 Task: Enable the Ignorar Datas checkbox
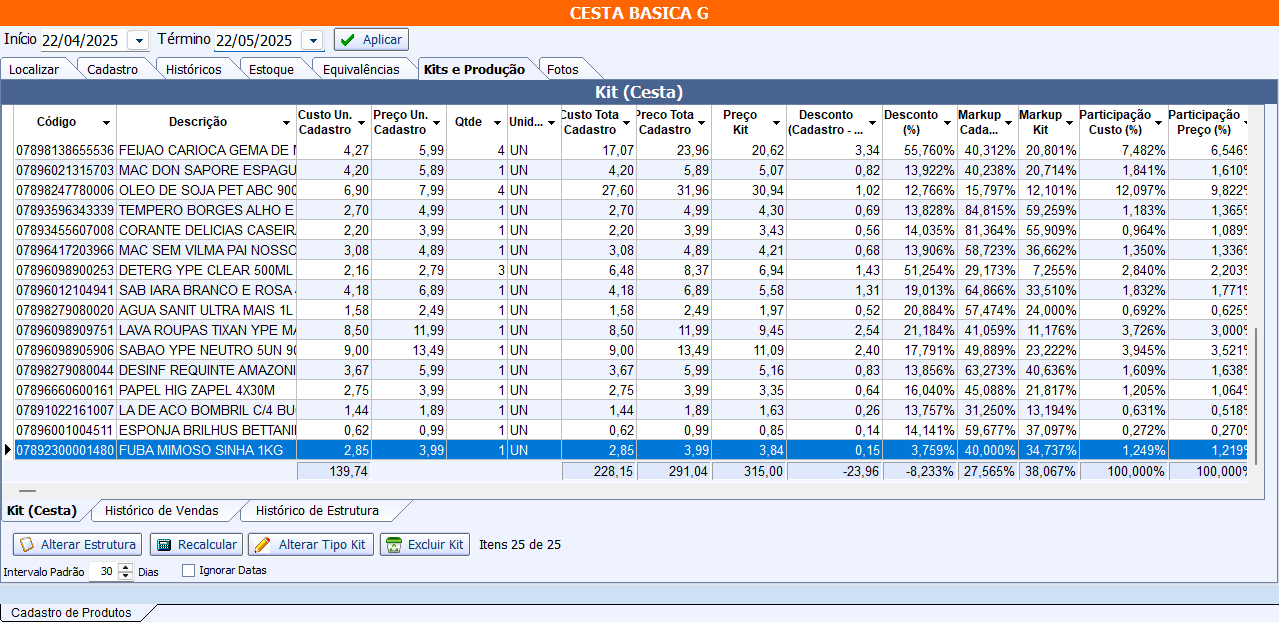(188, 571)
